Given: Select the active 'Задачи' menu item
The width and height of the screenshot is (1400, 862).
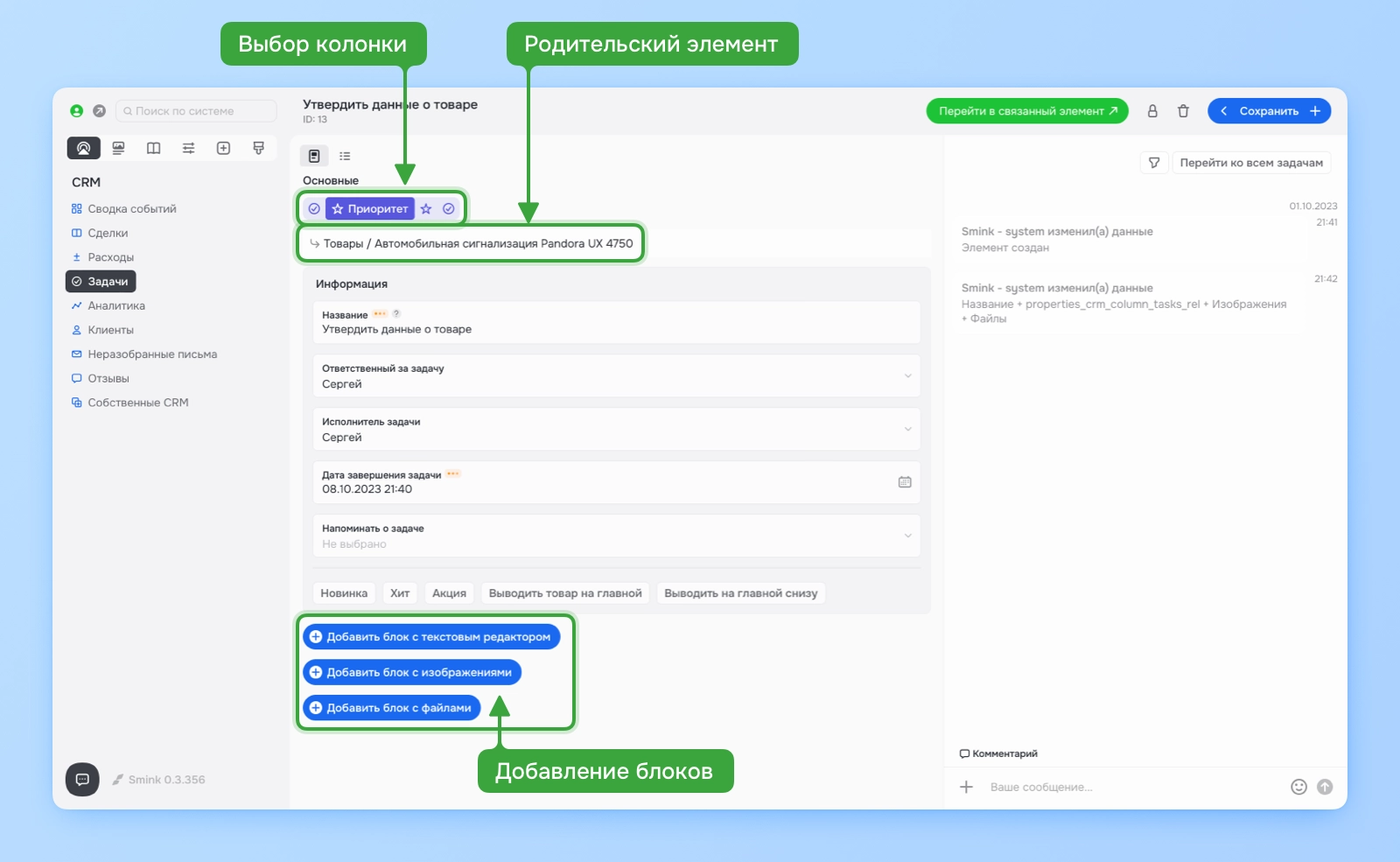Looking at the screenshot, I should pos(101,281).
